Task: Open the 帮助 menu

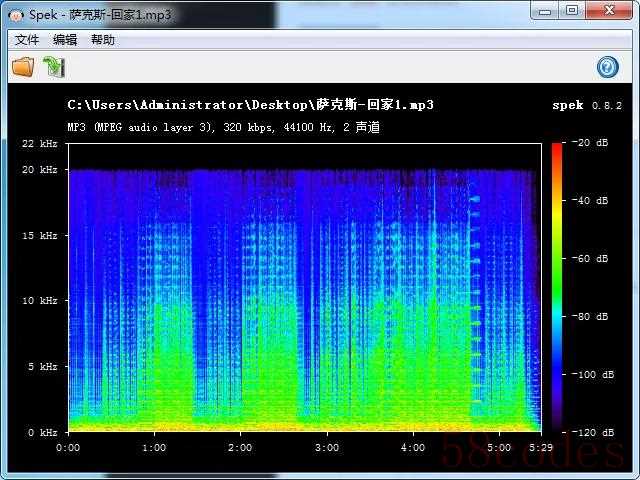Action: (x=103, y=40)
